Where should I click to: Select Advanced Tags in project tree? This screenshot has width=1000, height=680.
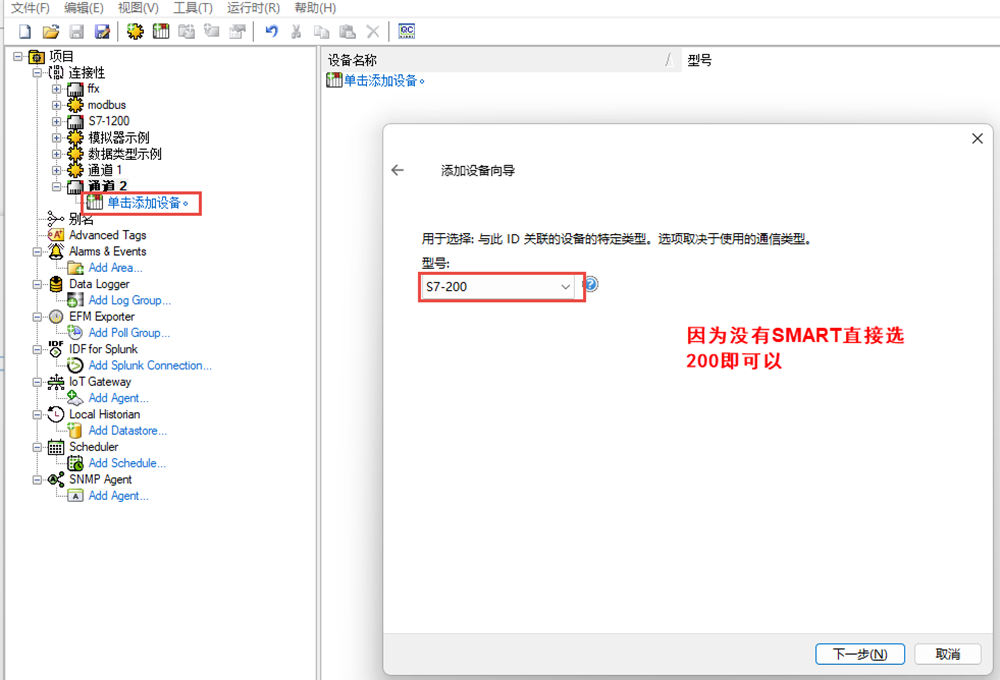coord(107,235)
